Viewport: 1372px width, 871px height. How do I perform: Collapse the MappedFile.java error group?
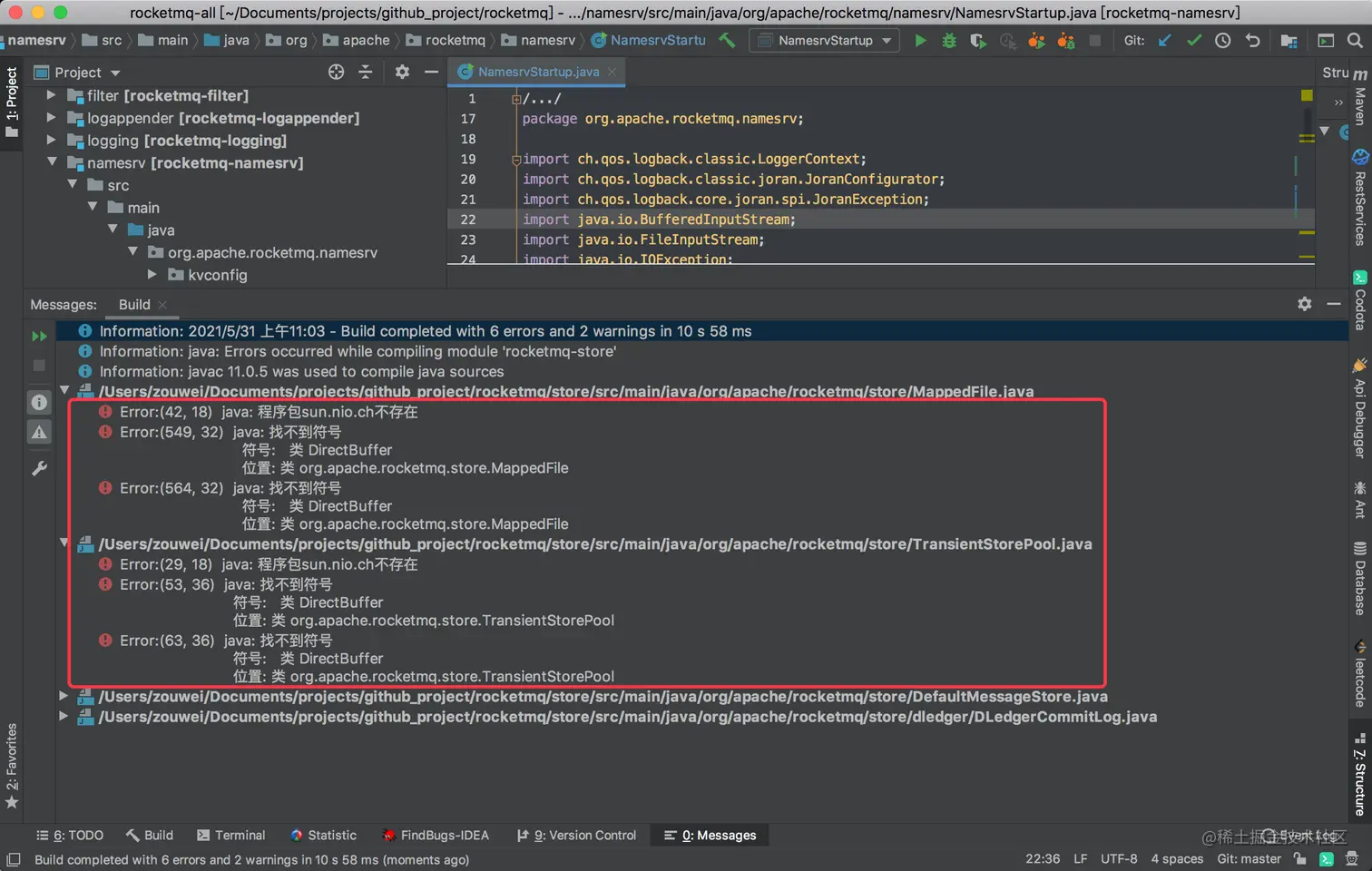pos(64,391)
